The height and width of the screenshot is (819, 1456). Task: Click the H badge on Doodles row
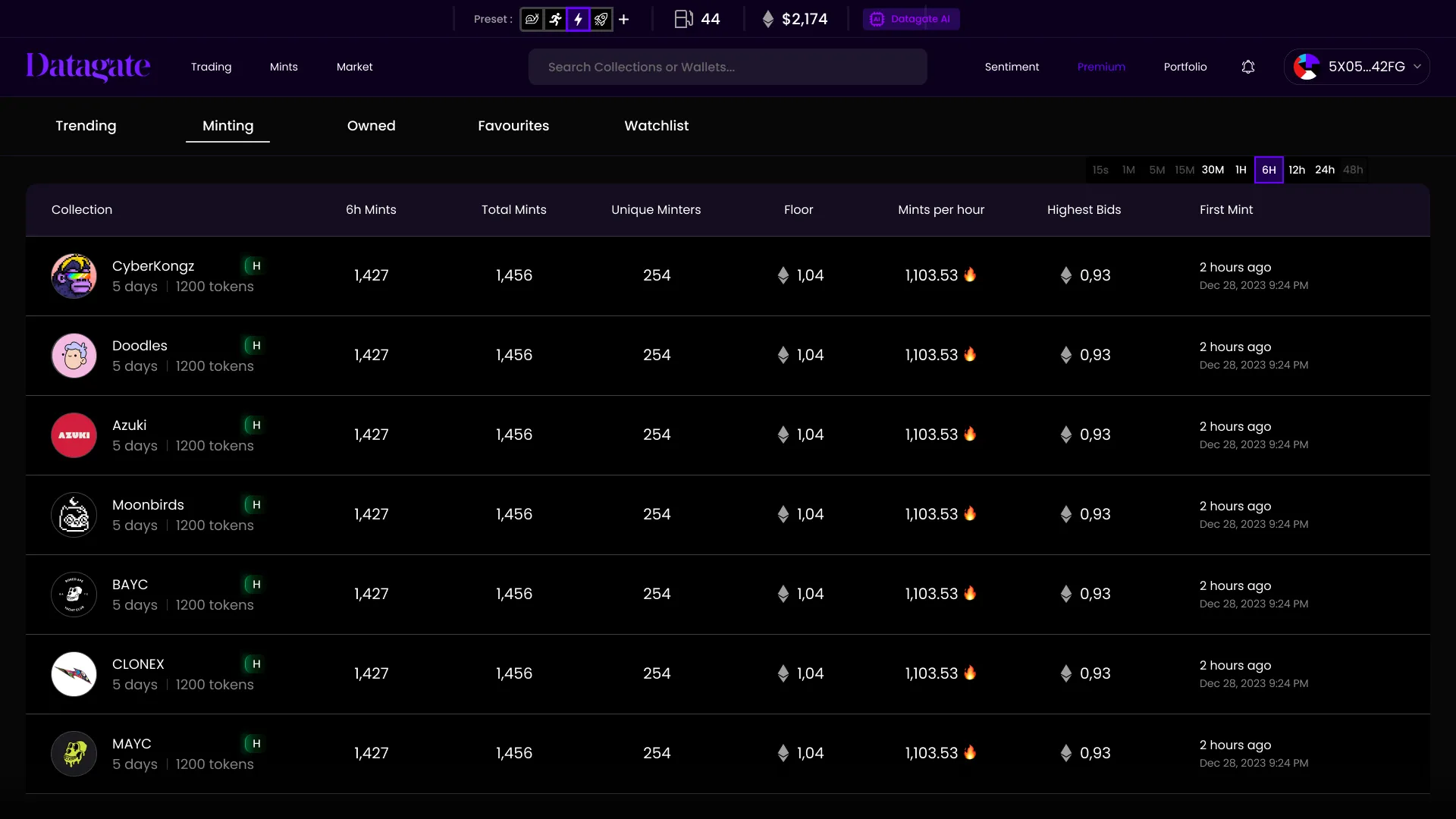(254, 346)
